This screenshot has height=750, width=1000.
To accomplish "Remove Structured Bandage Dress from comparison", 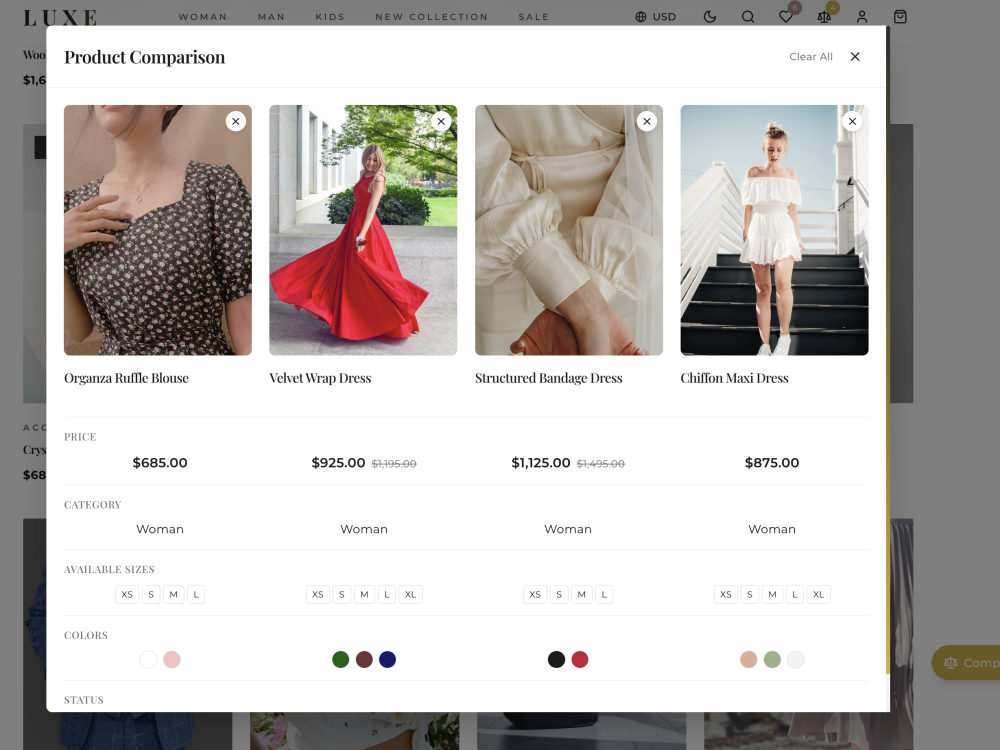I will click(x=647, y=121).
